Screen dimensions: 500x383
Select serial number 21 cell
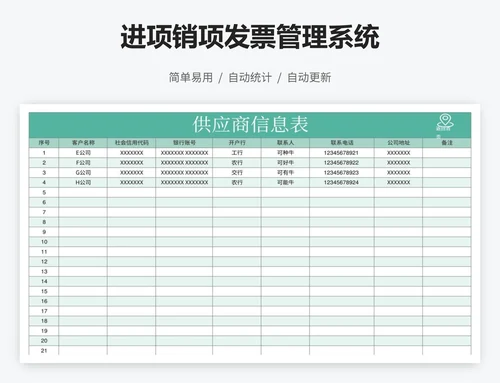(x=44, y=351)
